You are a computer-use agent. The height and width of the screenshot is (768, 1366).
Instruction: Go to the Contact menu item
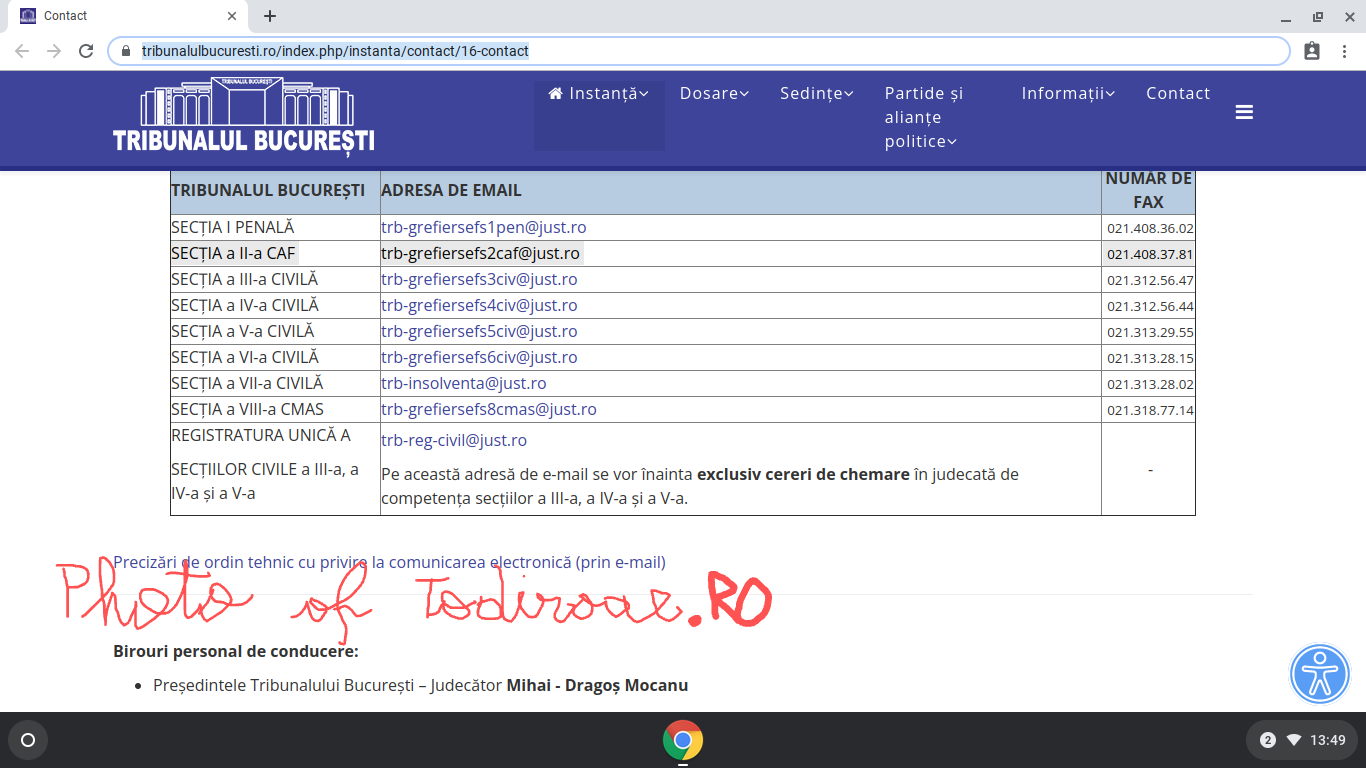point(1177,93)
